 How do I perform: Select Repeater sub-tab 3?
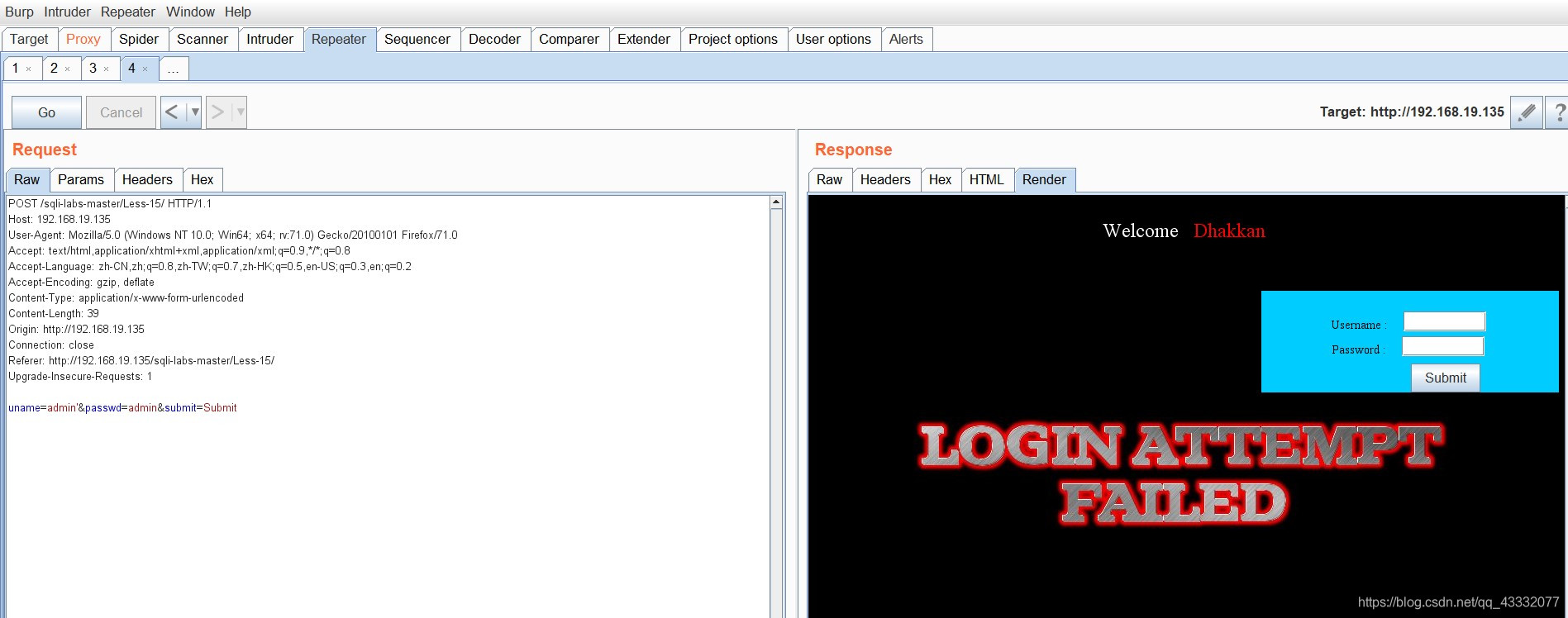coord(93,69)
